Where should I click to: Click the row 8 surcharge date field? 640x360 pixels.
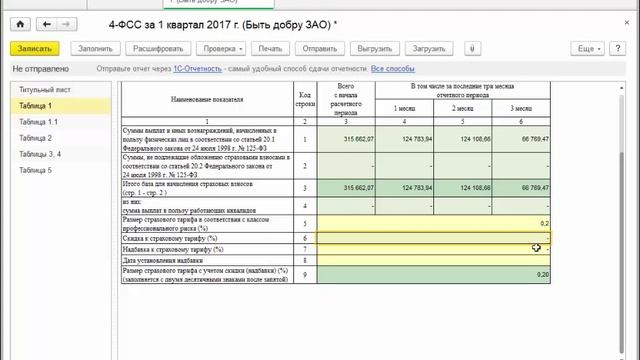(433, 260)
